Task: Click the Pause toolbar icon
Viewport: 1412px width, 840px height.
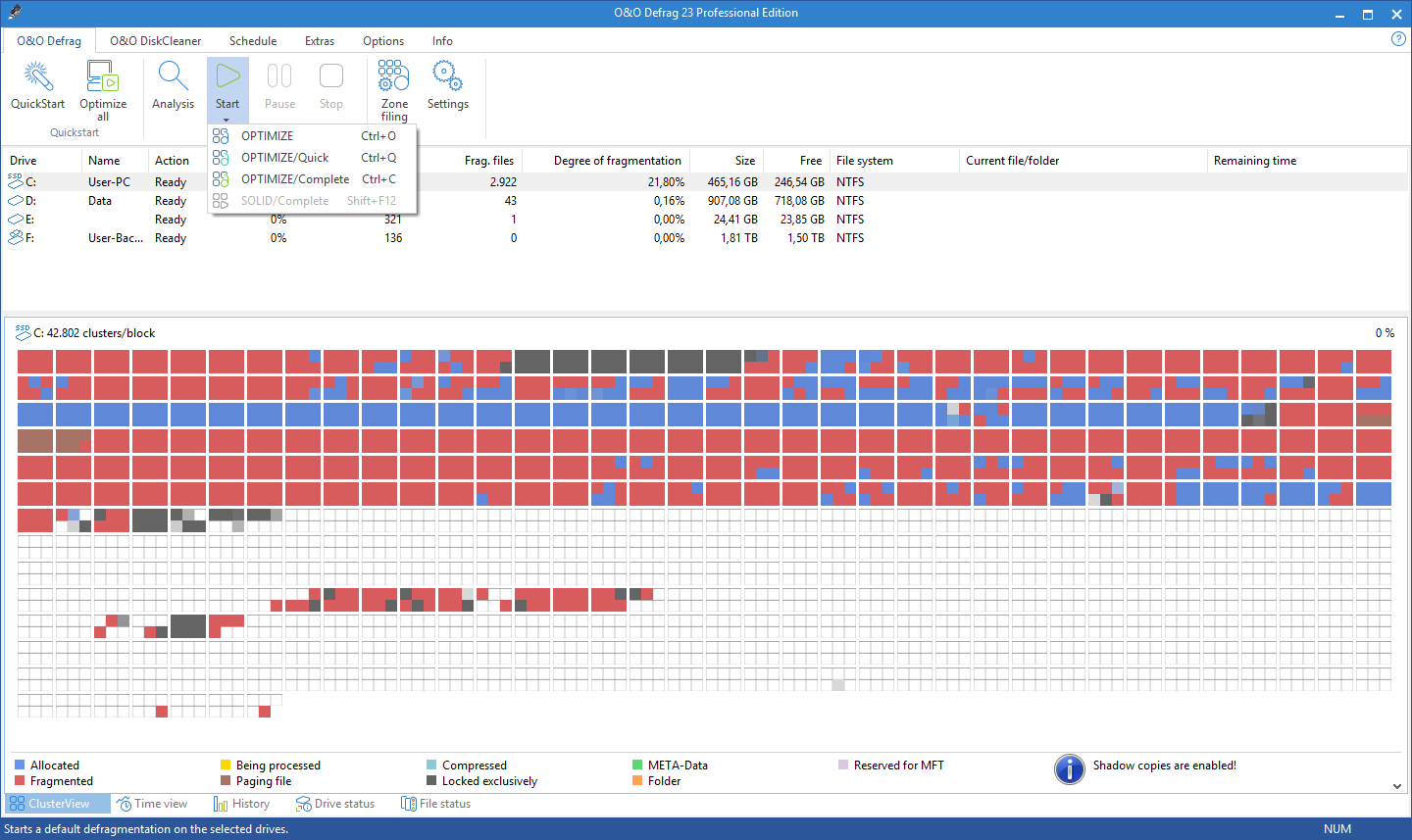Action: (279, 76)
